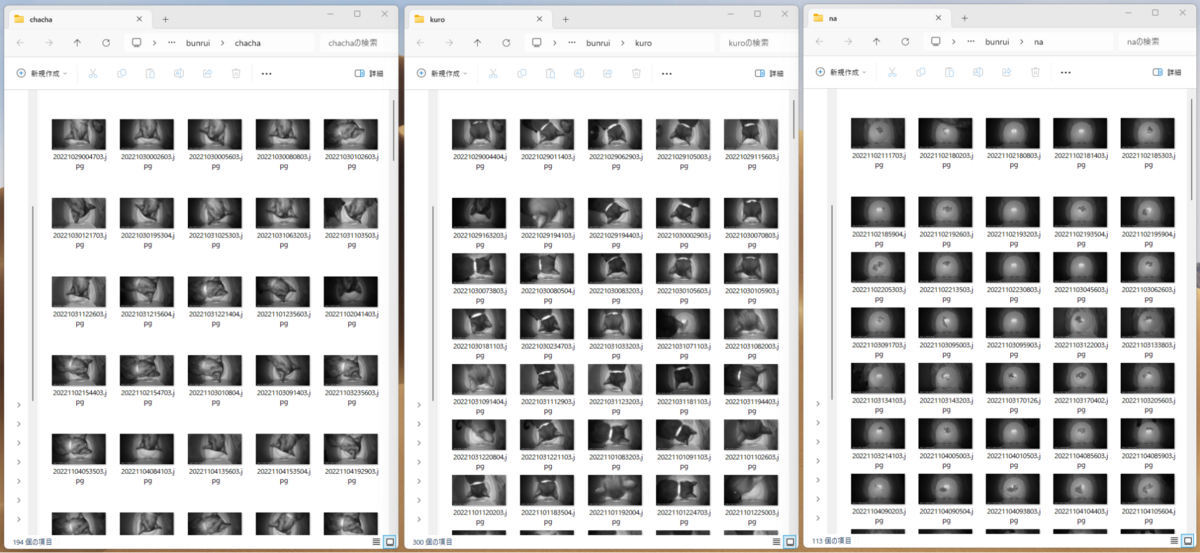Click the chachaの検索 search box
This screenshot has height=553, width=1200.
357,43
